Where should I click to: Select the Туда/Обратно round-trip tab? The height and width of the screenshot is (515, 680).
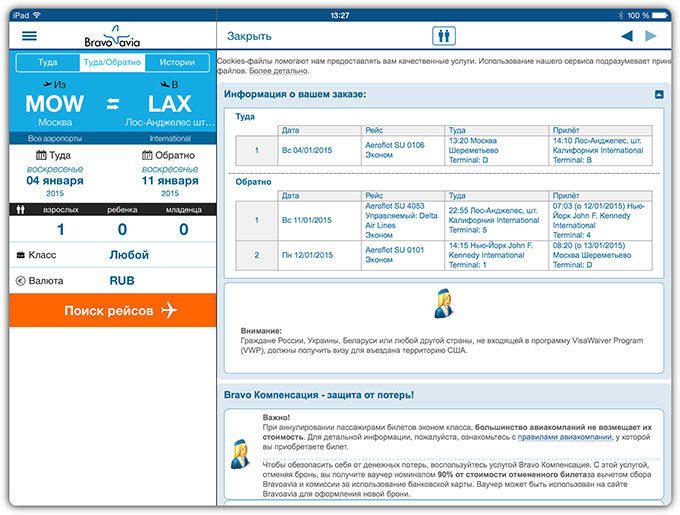[112, 62]
